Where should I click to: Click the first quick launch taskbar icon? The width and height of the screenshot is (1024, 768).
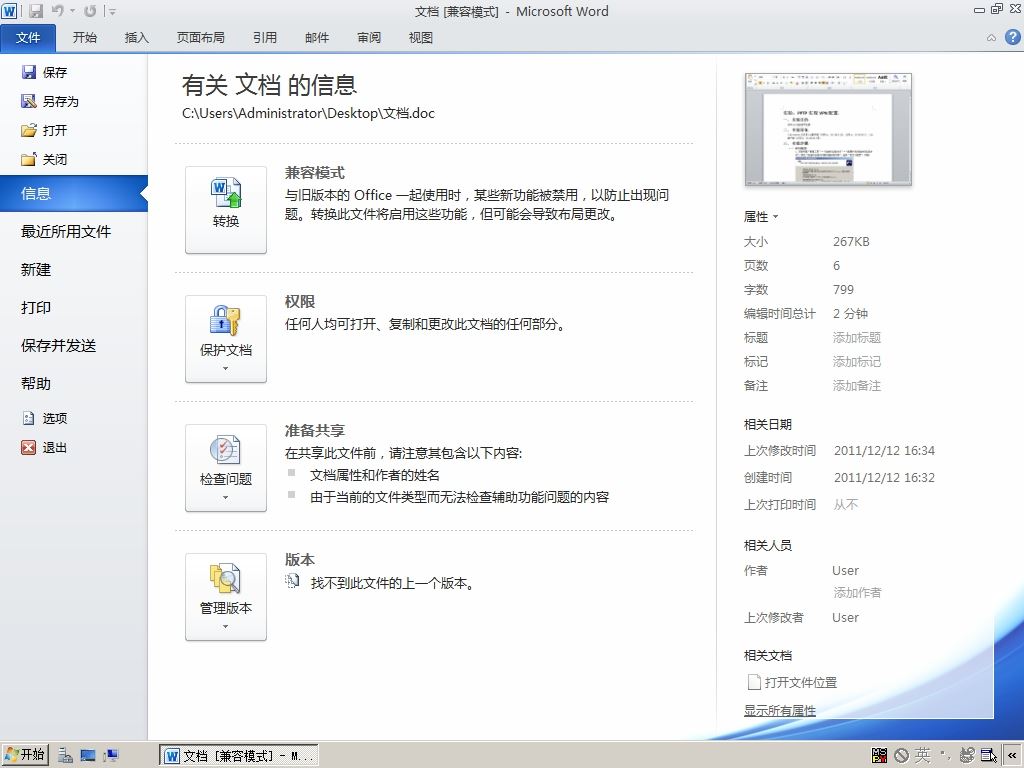(x=65, y=756)
